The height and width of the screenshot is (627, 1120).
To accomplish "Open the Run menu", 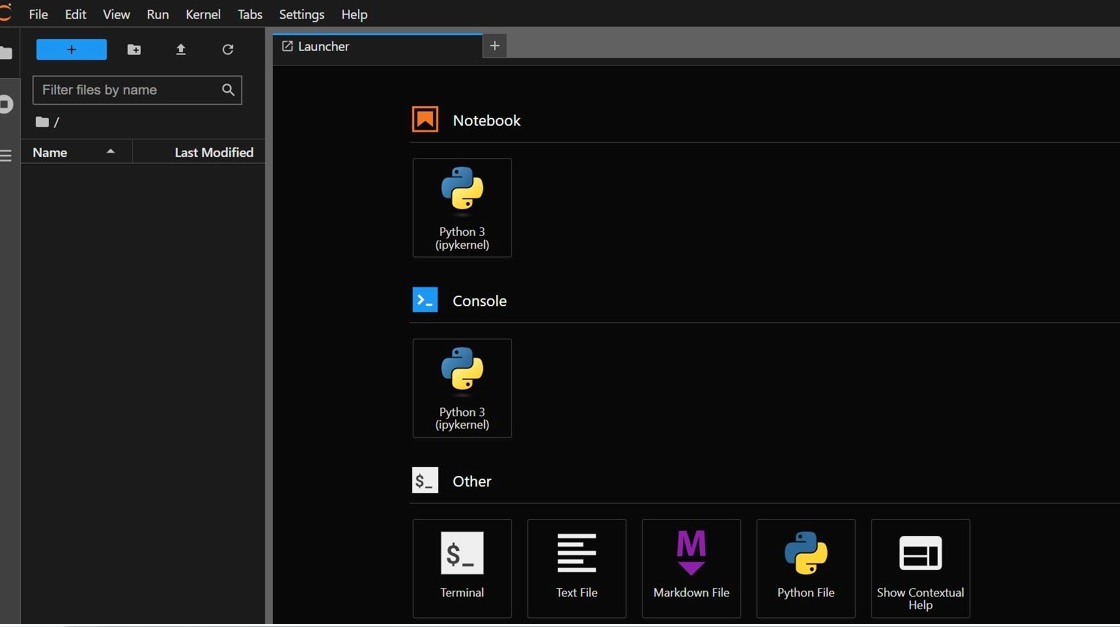I will (x=158, y=14).
